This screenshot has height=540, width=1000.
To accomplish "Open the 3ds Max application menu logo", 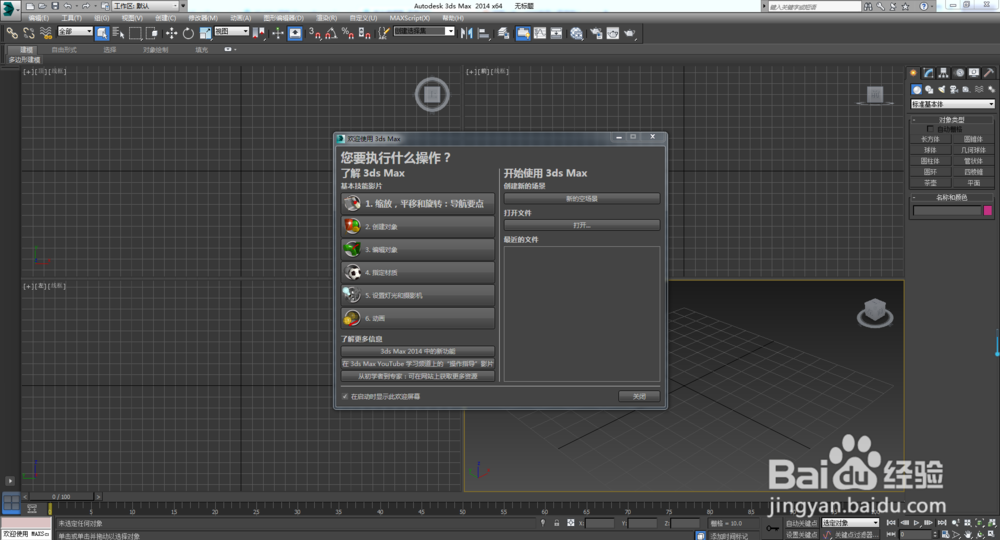I will click(9, 9).
